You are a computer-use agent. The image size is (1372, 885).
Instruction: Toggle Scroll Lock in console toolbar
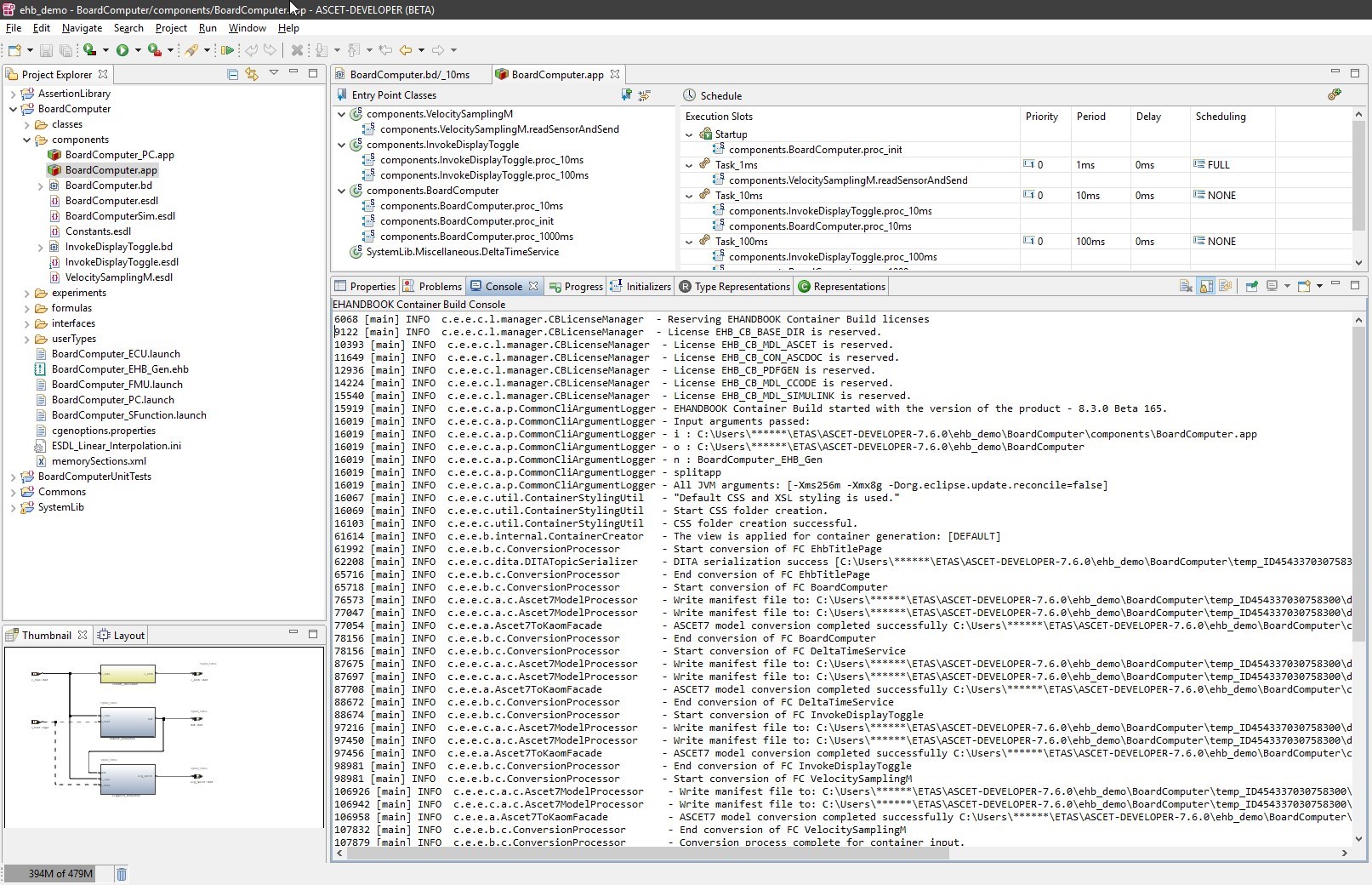coord(1206,287)
